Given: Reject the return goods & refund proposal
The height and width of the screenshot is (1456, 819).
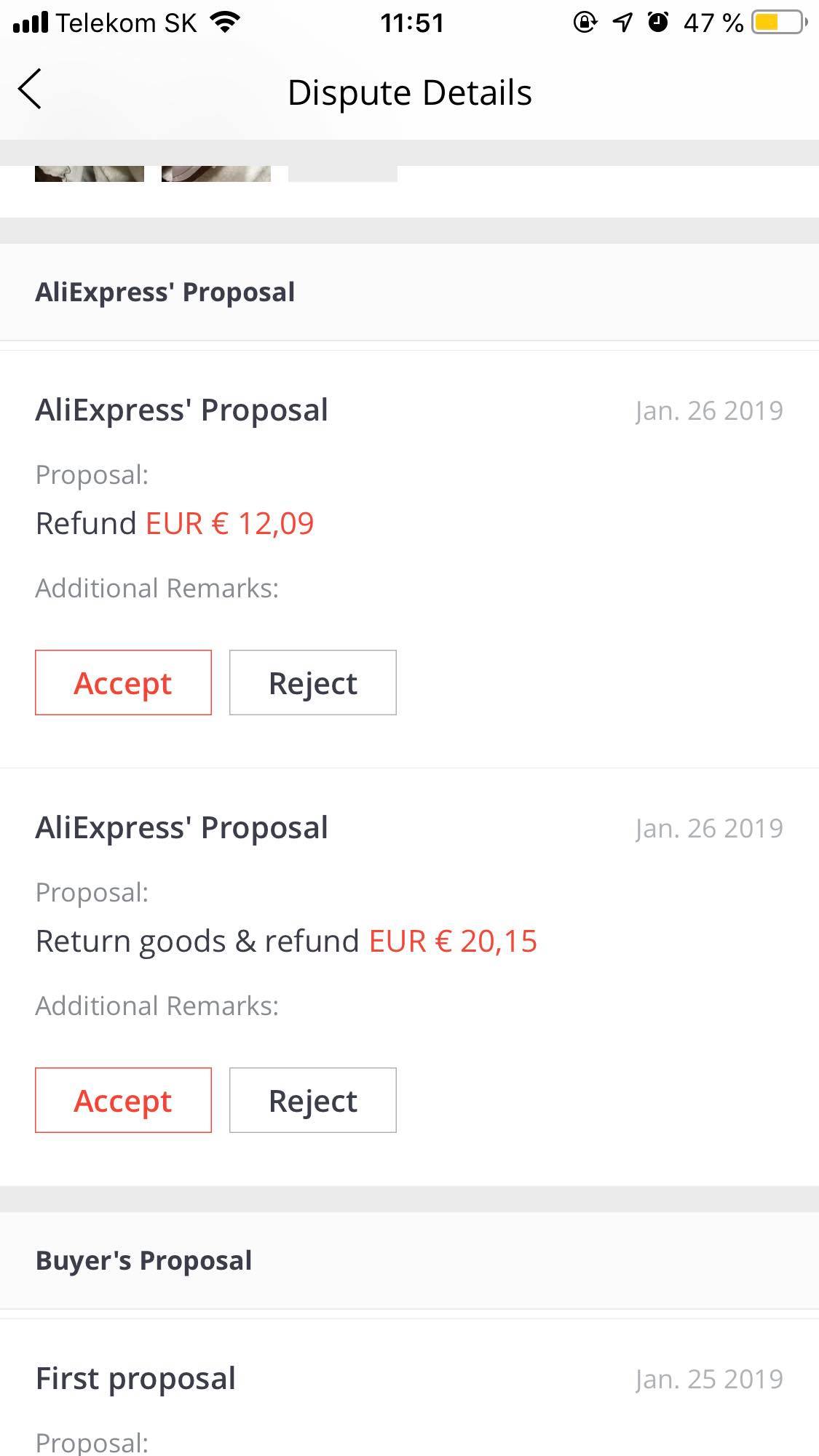Looking at the screenshot, I should pos(313,1100).
